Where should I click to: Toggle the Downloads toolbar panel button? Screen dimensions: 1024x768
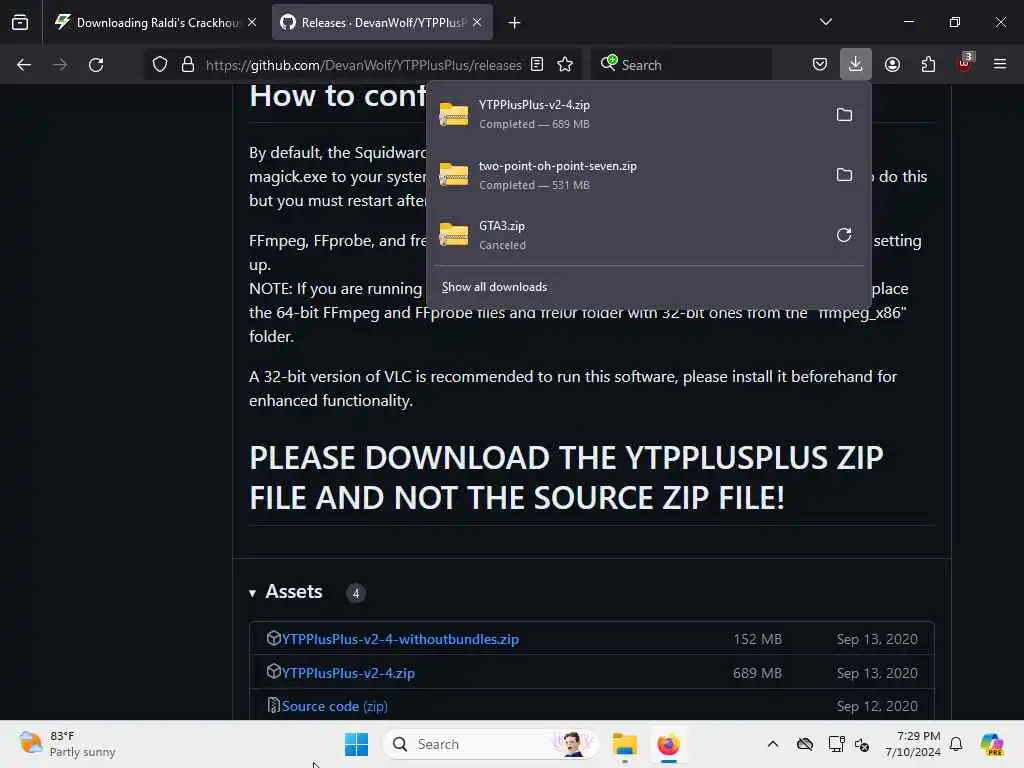pyautogui.click(x=856, y=65)
